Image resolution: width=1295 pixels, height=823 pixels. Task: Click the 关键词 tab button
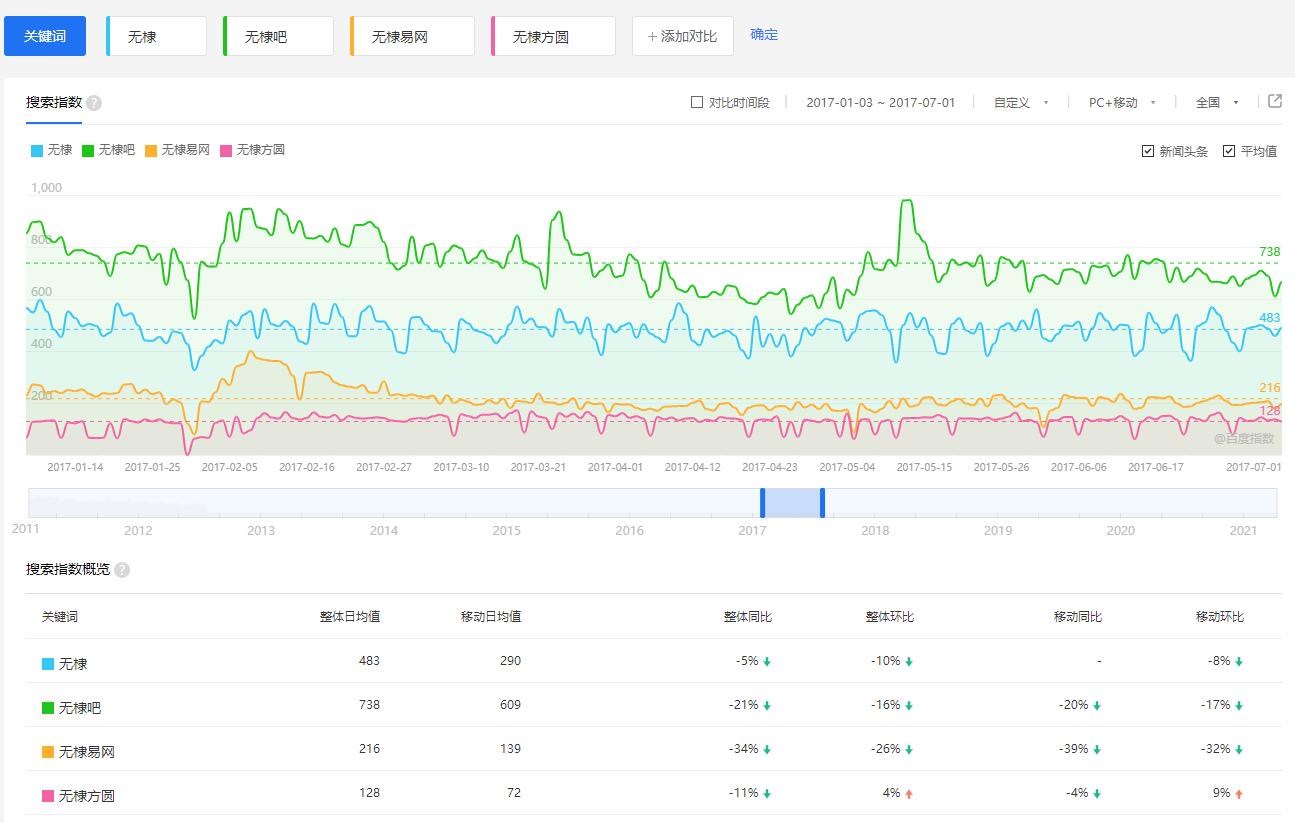(x=45, y=36)
